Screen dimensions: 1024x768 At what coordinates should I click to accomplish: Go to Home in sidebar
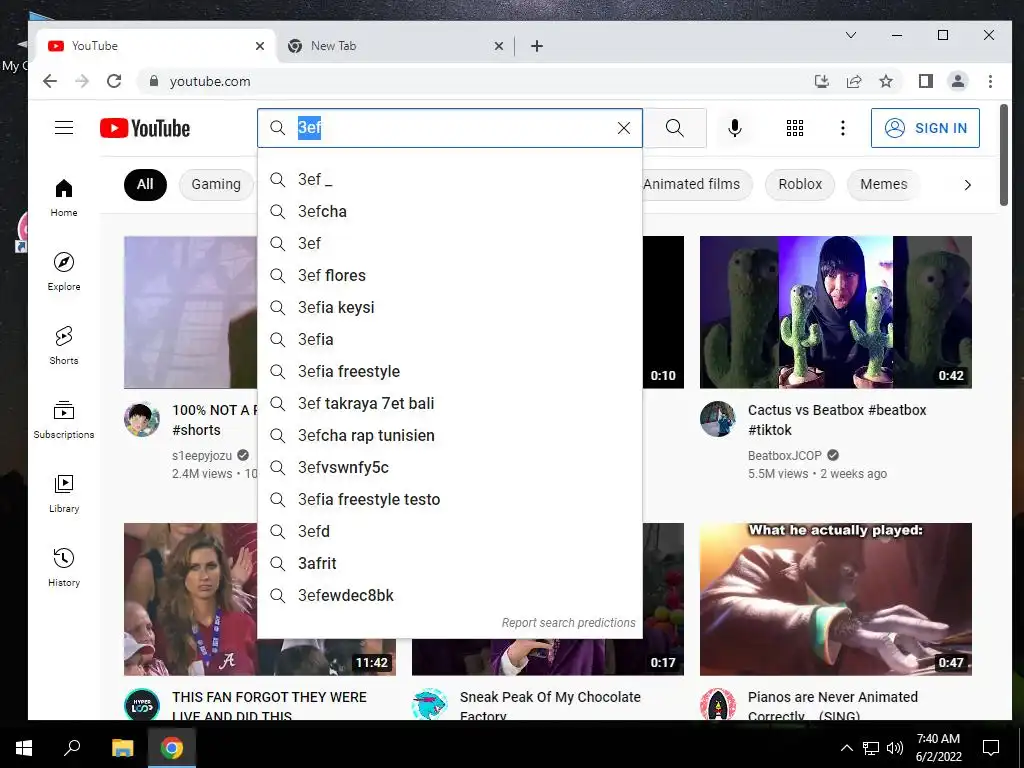coord(64,198)
